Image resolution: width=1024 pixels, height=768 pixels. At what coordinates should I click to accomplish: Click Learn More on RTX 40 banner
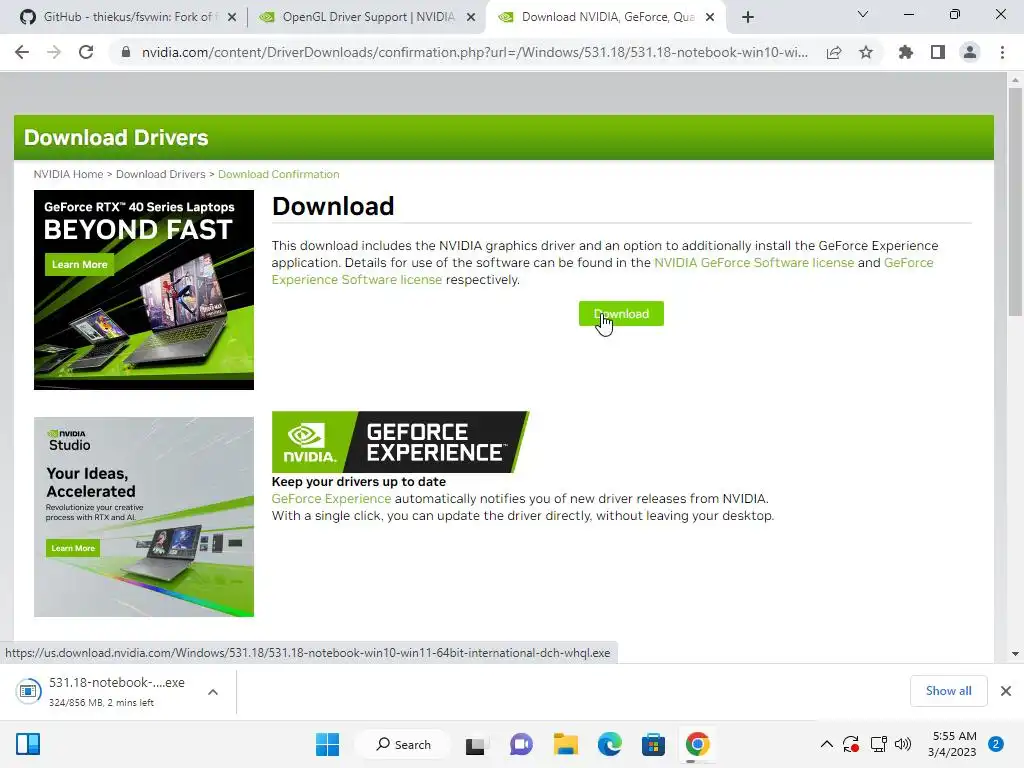click(x=80, y=264)
